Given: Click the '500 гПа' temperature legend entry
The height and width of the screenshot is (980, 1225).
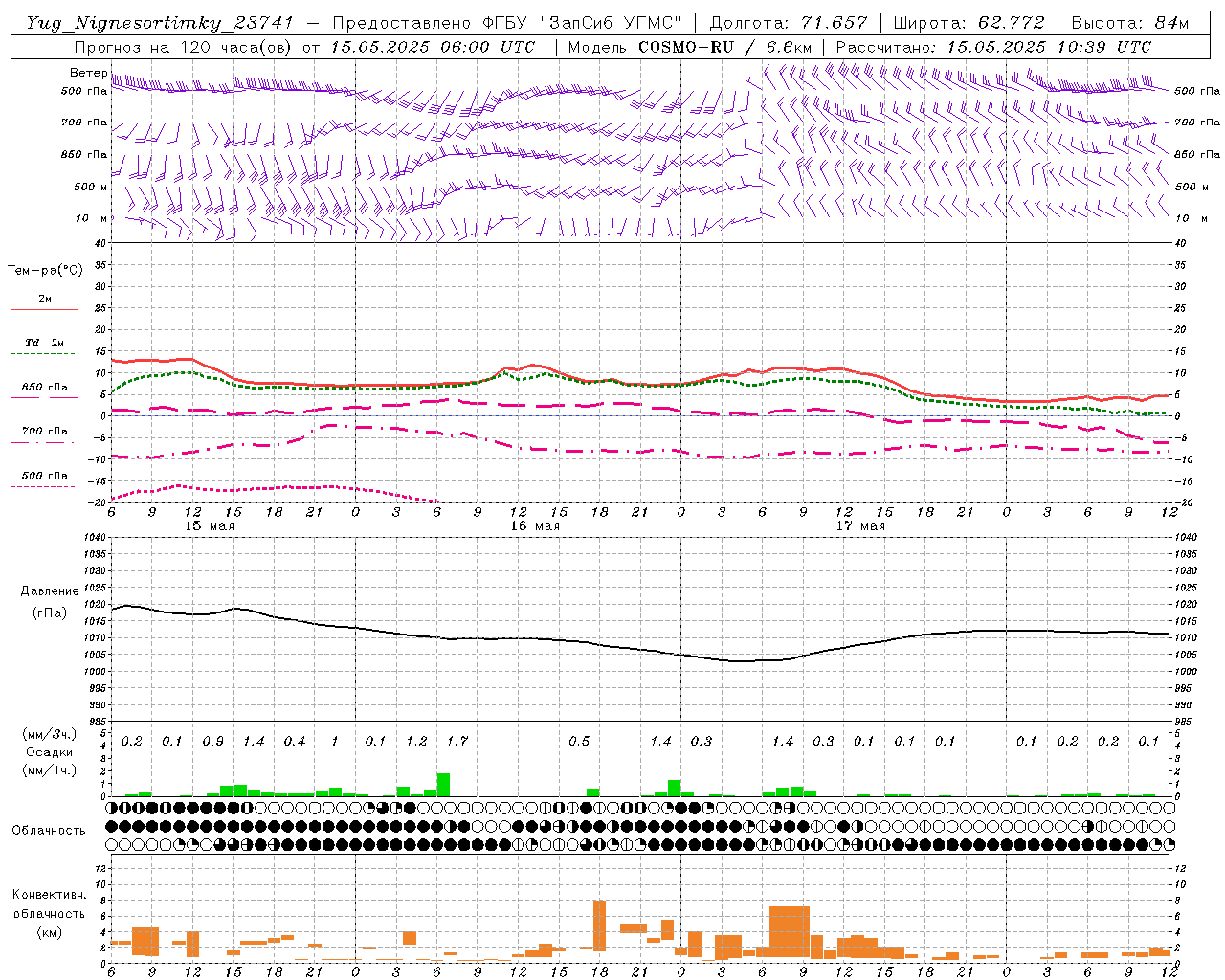Looking at the screenshot, I should [x=44, y=476].
